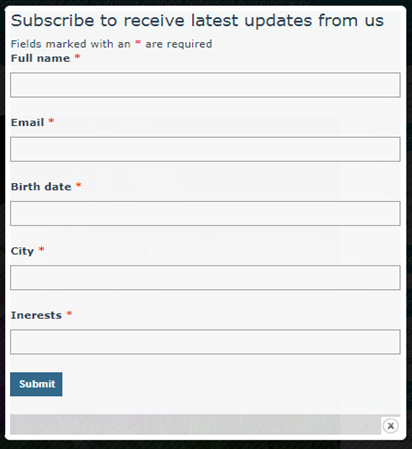Screen dimensions: 412x449
Task: Focus the Email input field
Action: (x=205, y=149)
